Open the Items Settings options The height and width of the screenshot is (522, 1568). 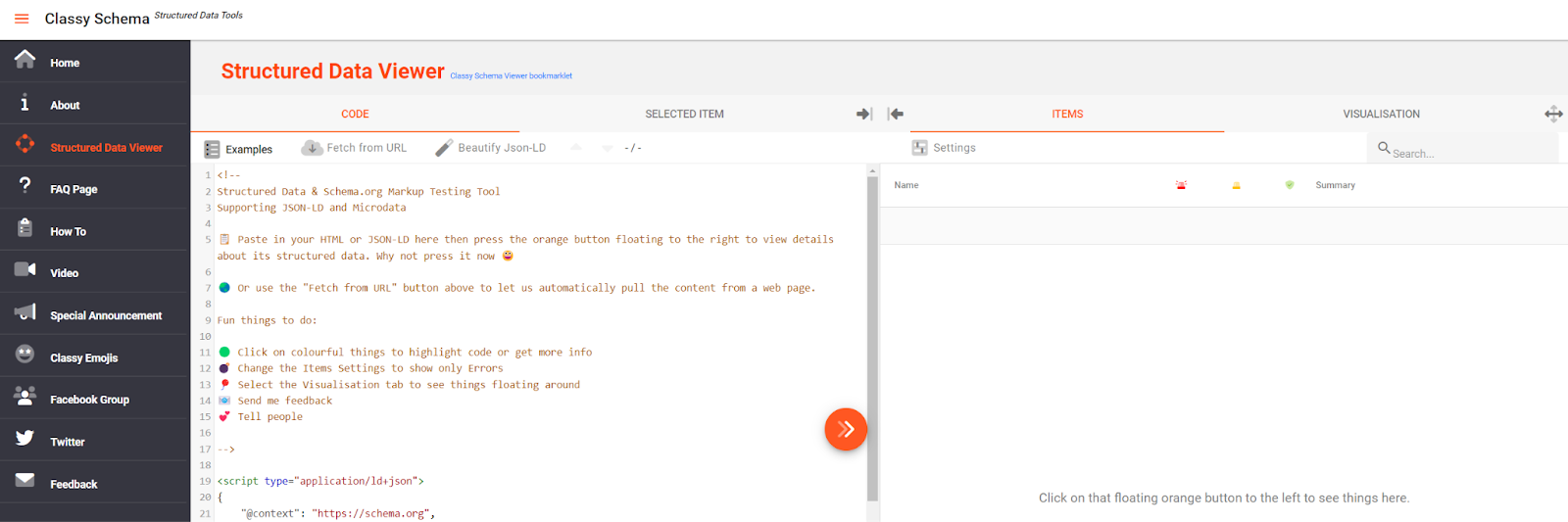tap(945, 148)
